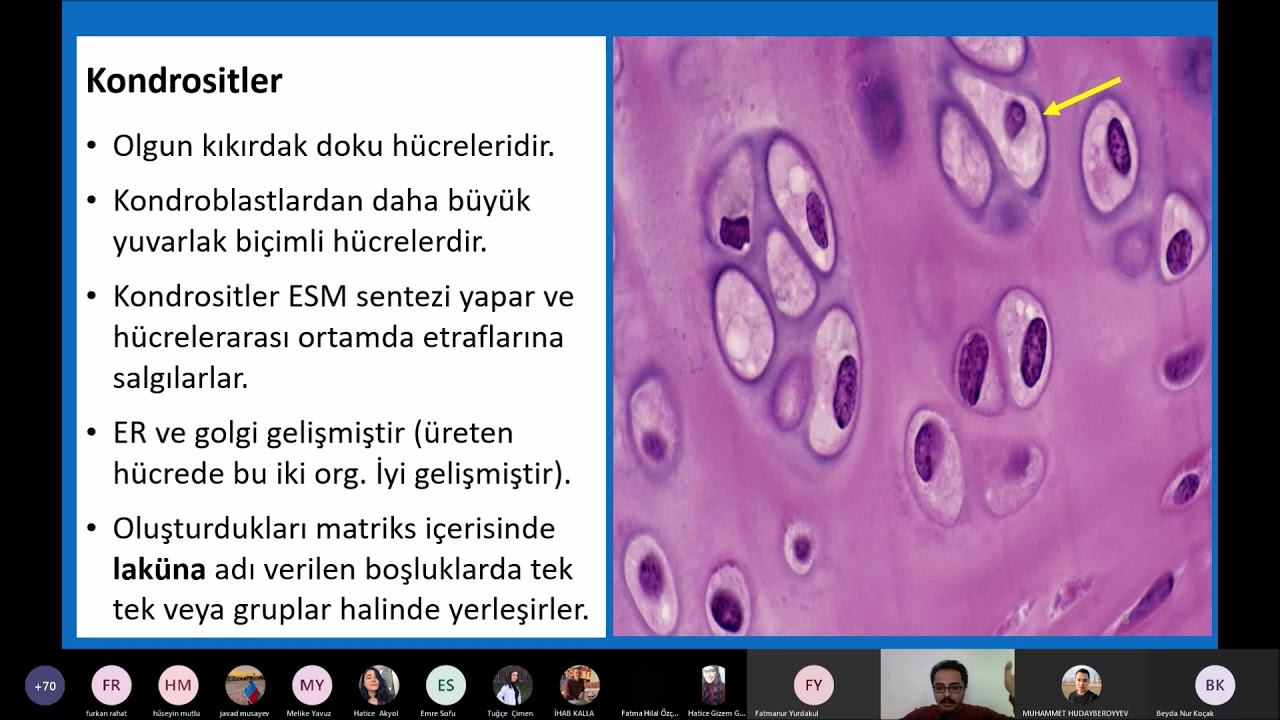Click the text 'Kondrositler ESM sentezi yapar ve'
Image resolution: width=1280 pixels, height=720 pixels.
tap(343, 297)
